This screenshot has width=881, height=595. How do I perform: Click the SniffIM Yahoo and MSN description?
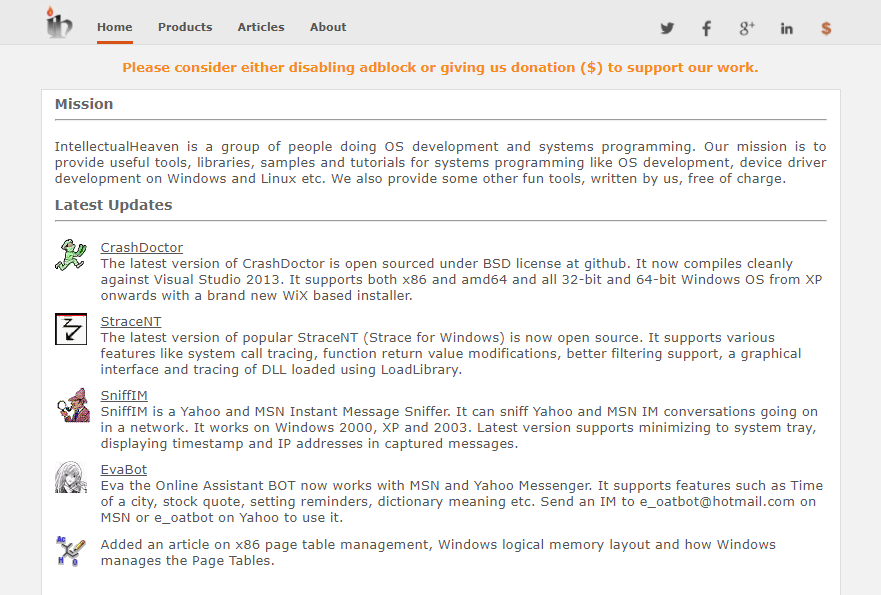click(x=460, y=428)
